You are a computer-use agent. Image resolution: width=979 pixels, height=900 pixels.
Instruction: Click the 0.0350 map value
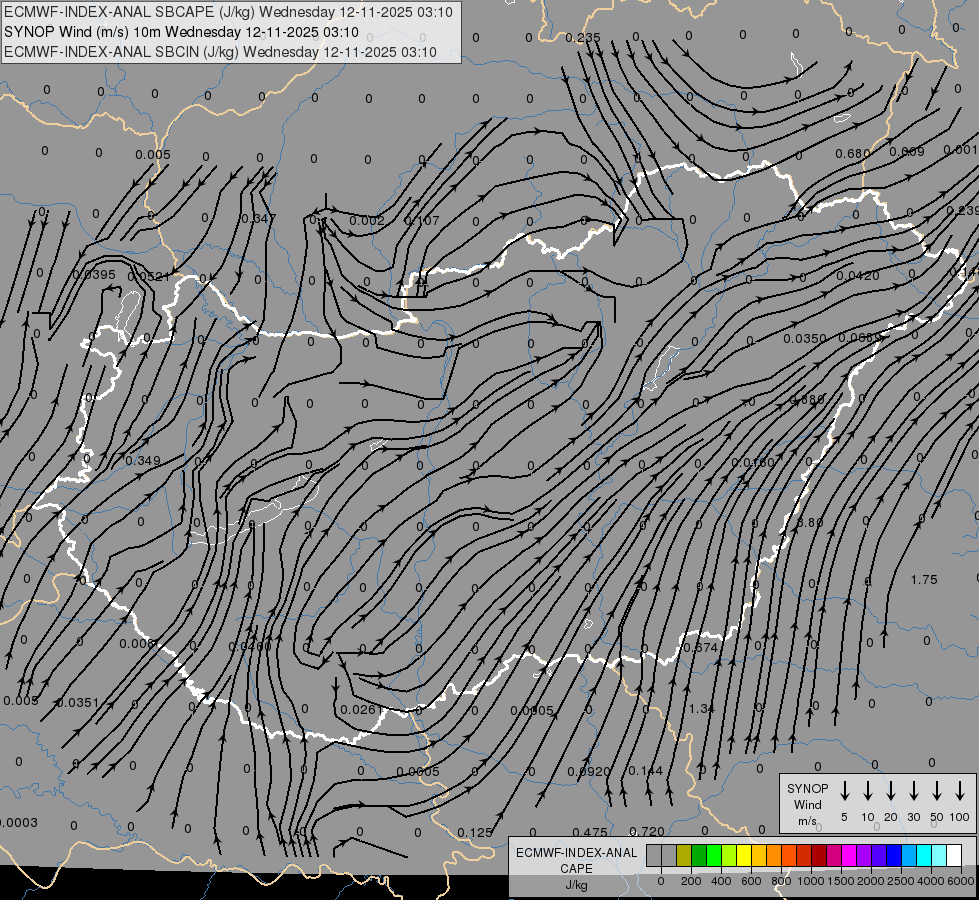coord(805,339)
